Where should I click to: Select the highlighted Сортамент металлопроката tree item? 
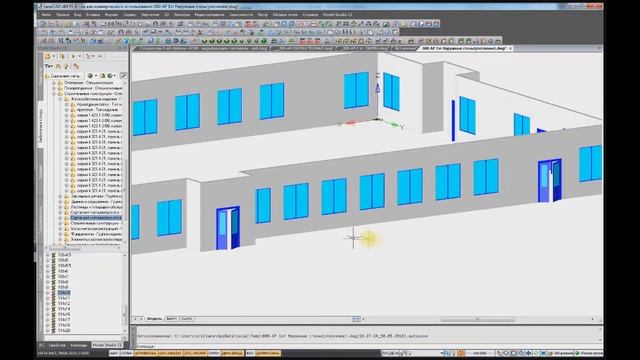pyautogui.click(x=96, y=218)
